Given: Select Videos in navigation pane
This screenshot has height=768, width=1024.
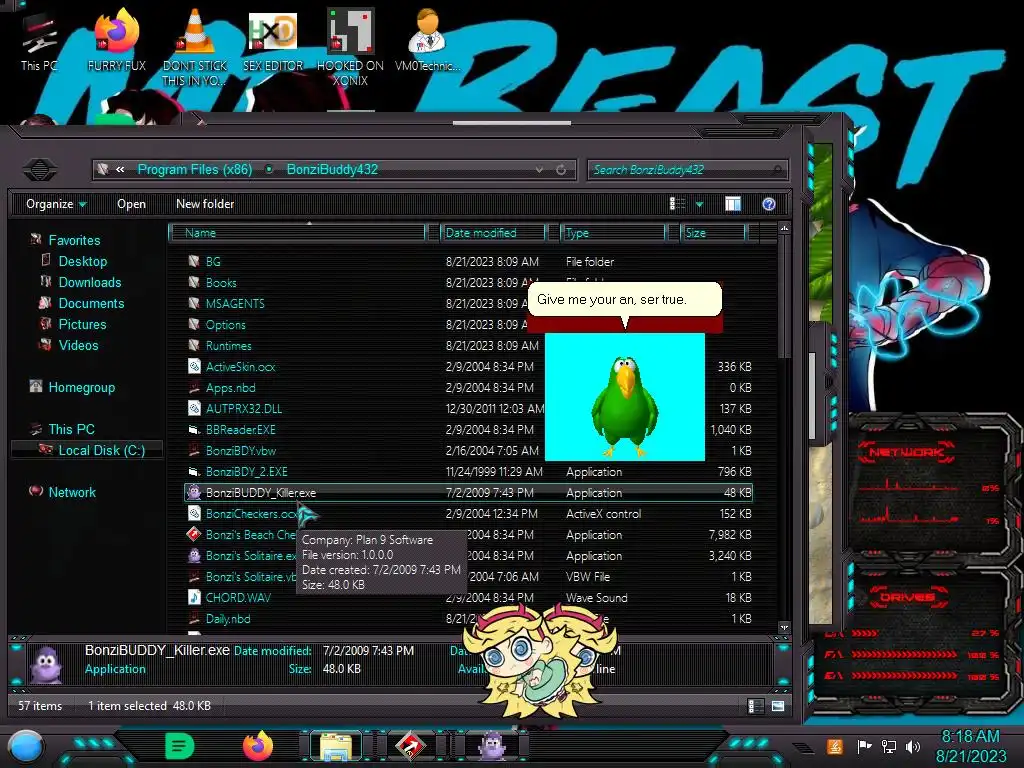Looking at the screenshot, I should pos(78,345).
